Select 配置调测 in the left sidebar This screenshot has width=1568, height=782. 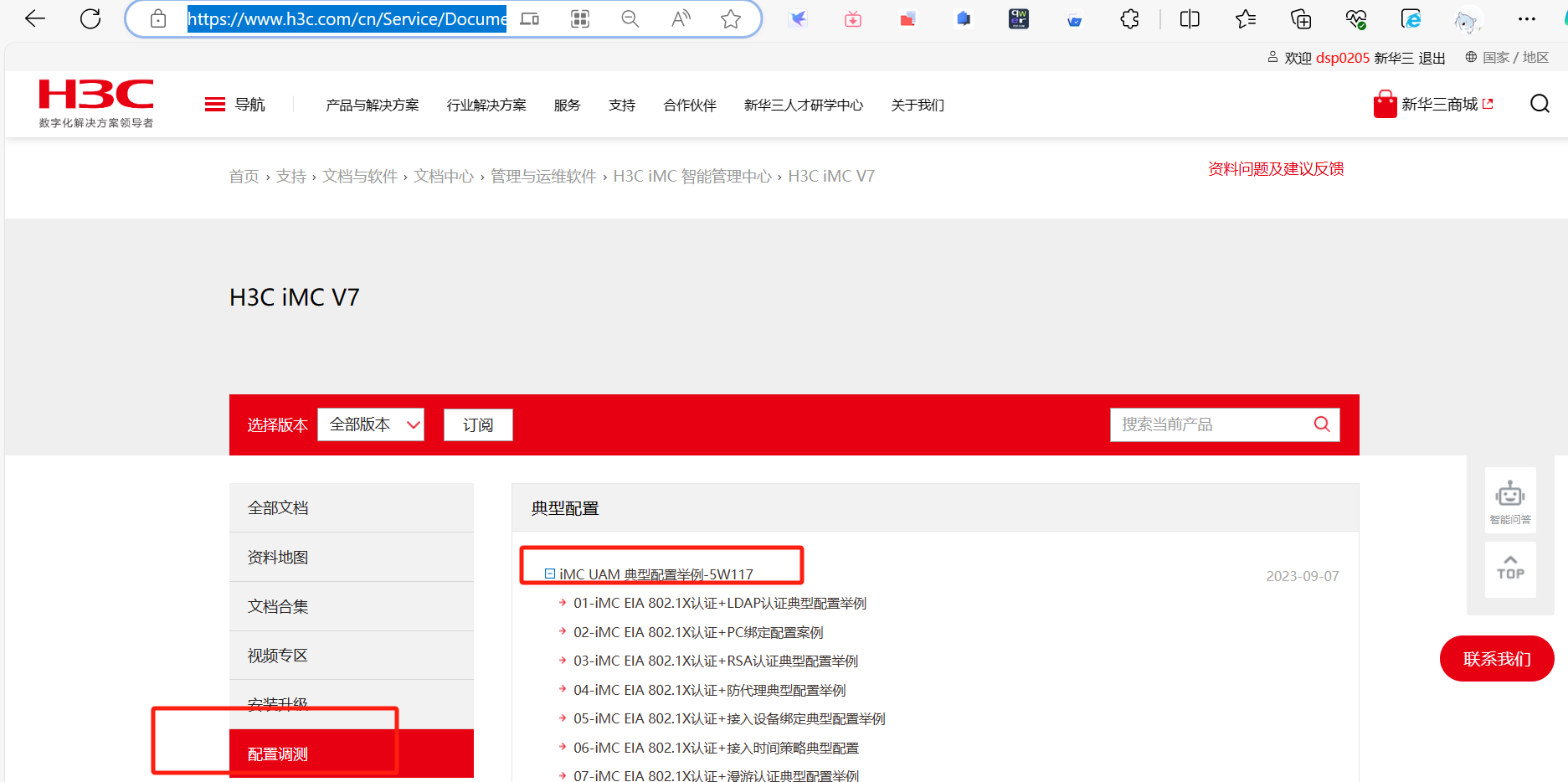(352, 754)
